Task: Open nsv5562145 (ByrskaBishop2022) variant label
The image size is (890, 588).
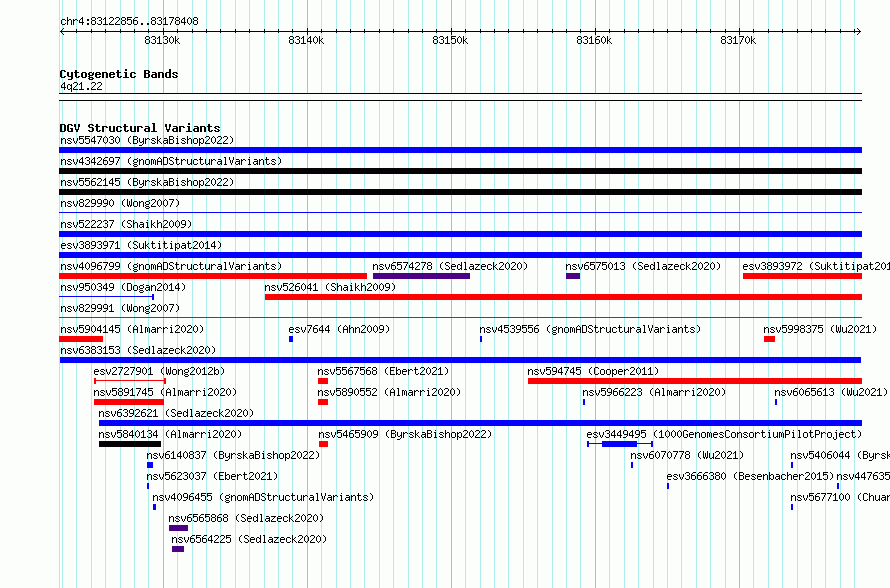Action: (x=147, y=182)
